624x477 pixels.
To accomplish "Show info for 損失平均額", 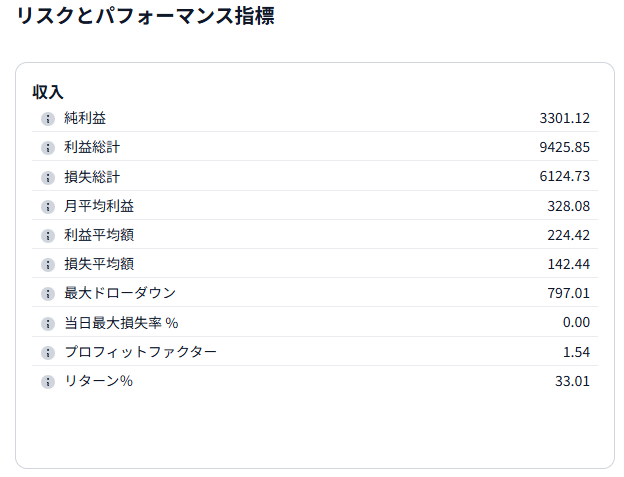I will tap(47, 265).
